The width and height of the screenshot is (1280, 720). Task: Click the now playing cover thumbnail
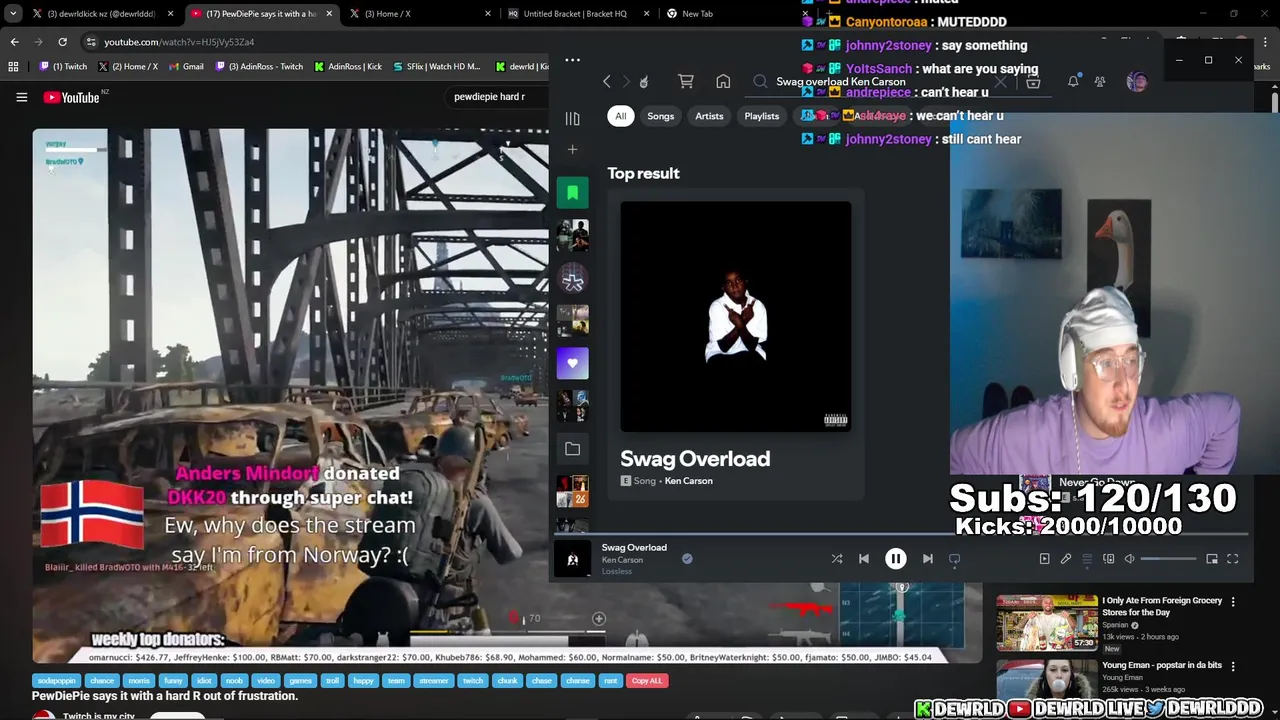pyautogui.click(x=573, y=559)
